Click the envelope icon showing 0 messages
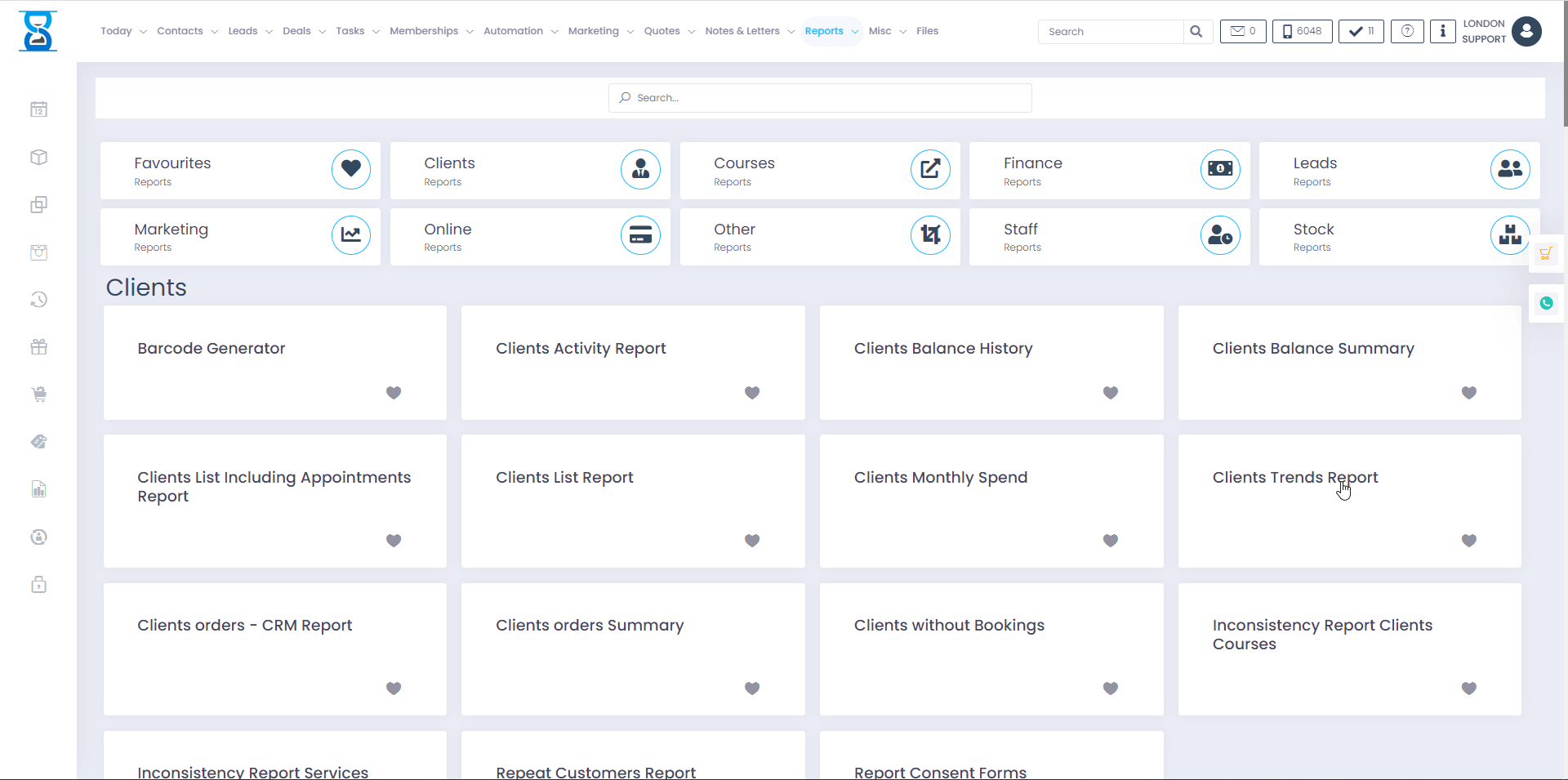 click(x=1242, y=31)
